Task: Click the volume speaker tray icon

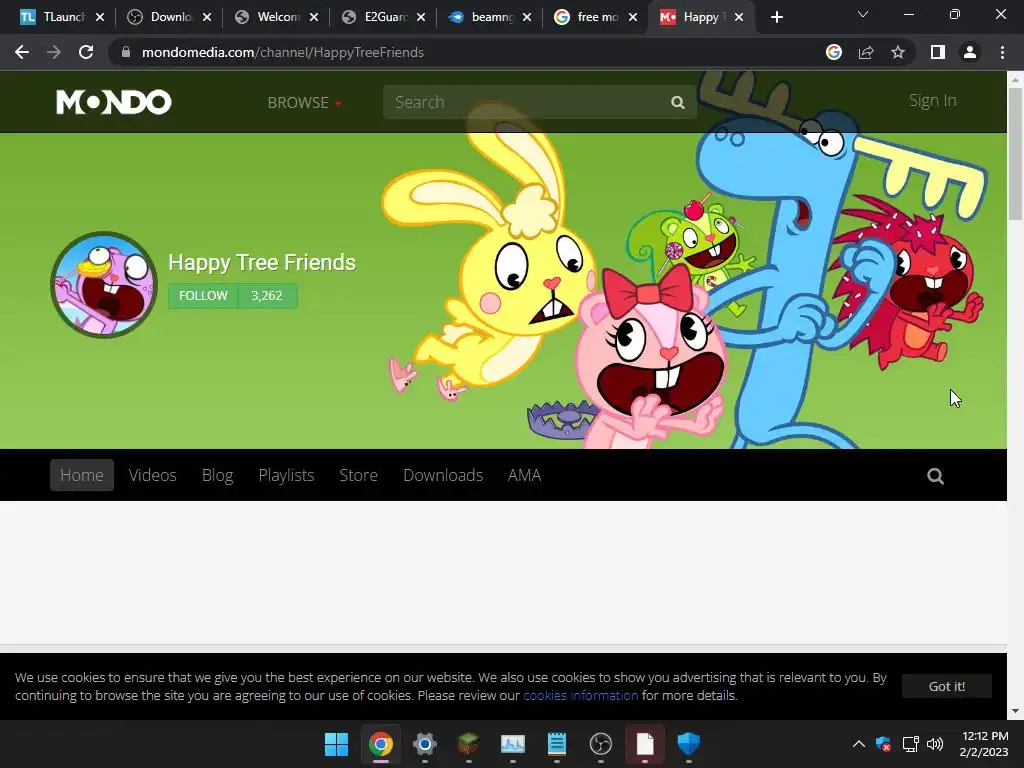Action: [x=935, y=744]
